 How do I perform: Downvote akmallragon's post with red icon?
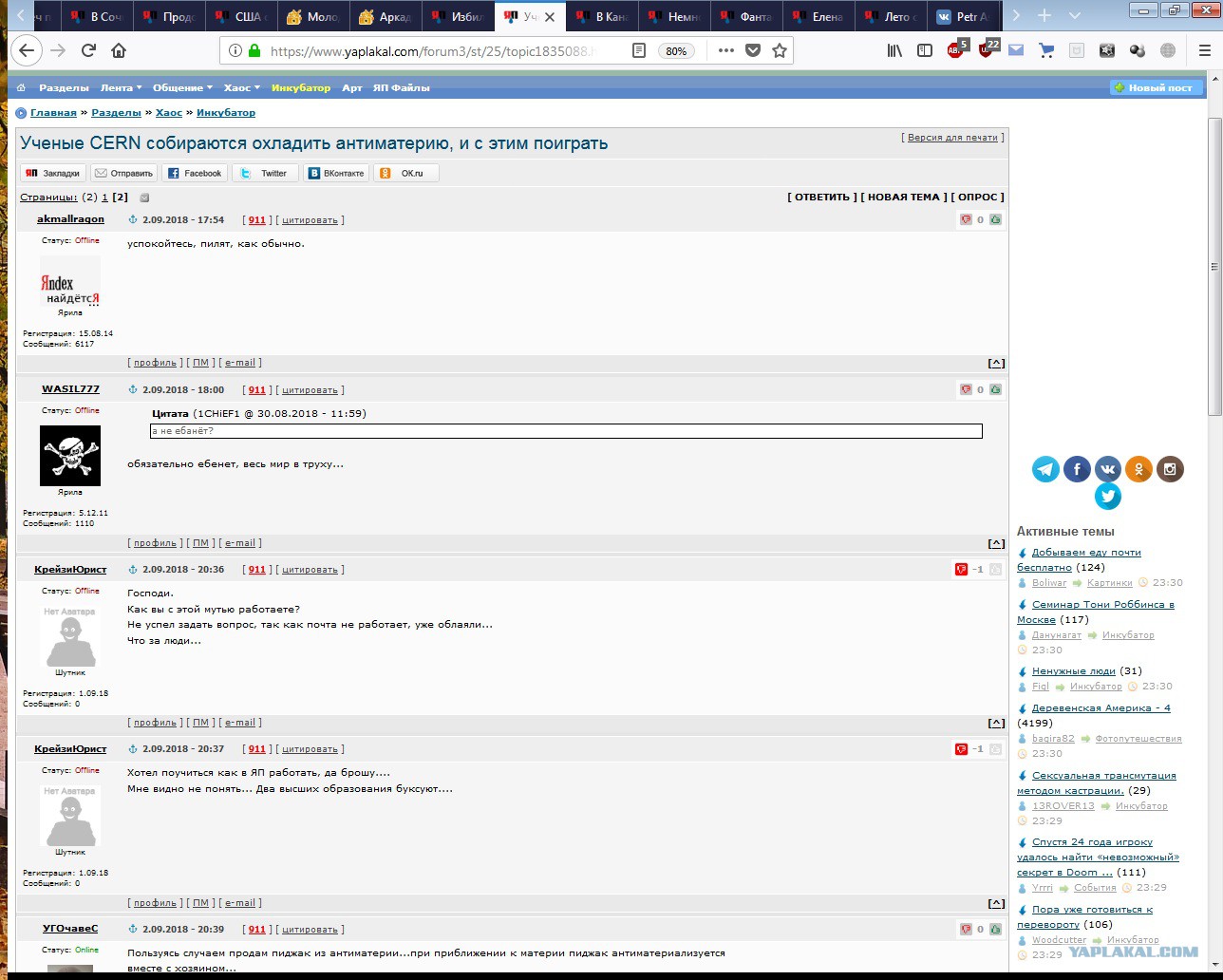click(x=966, y=219)
